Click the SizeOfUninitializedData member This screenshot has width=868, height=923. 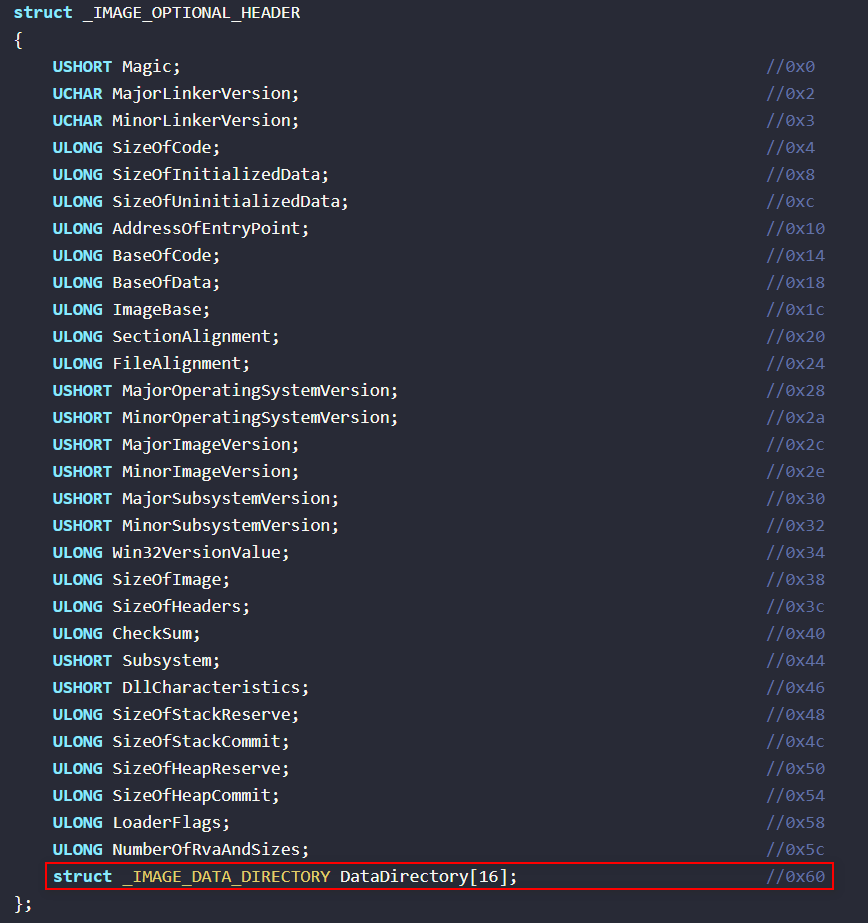pos(230,202)
